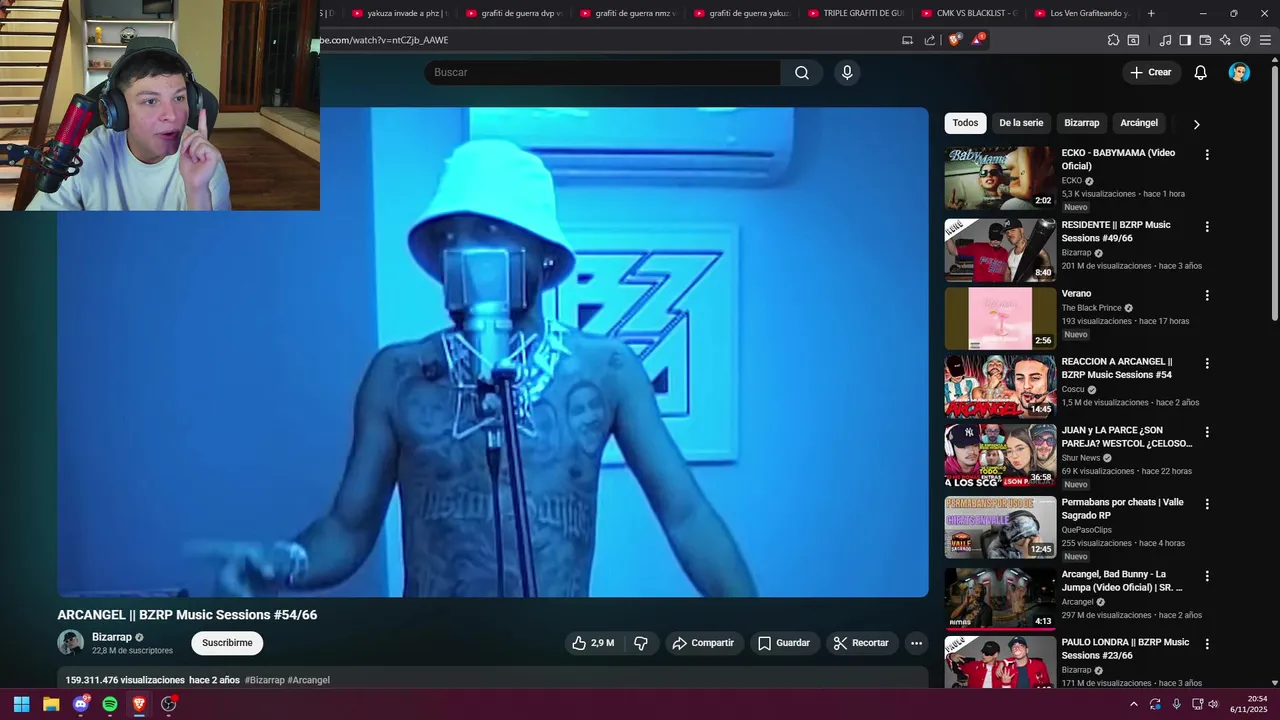Select the De la serie chip
This screenshot has height=720, width=1280.
point(1021,123)
